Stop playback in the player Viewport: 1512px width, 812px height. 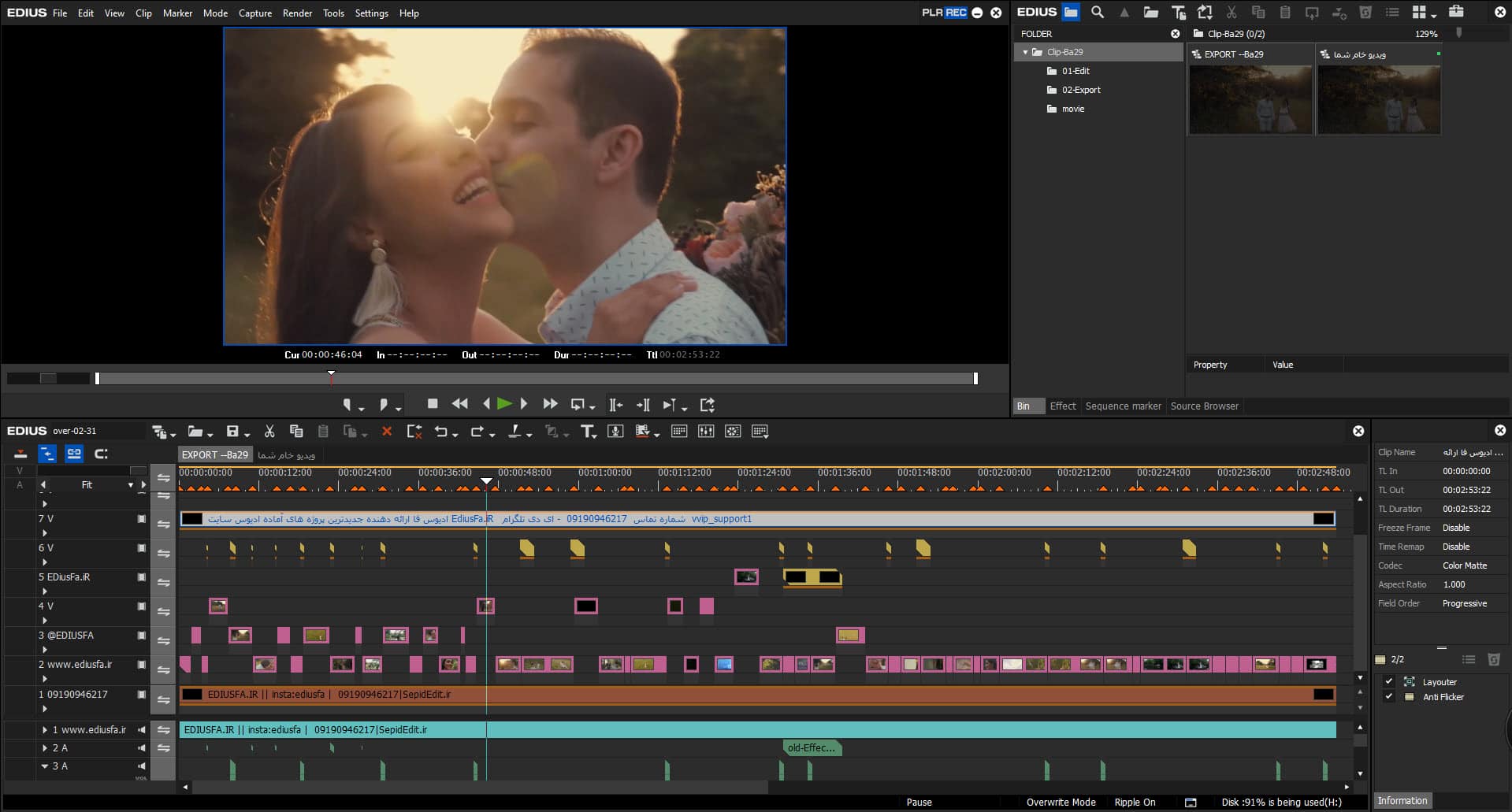click(433, 403)
